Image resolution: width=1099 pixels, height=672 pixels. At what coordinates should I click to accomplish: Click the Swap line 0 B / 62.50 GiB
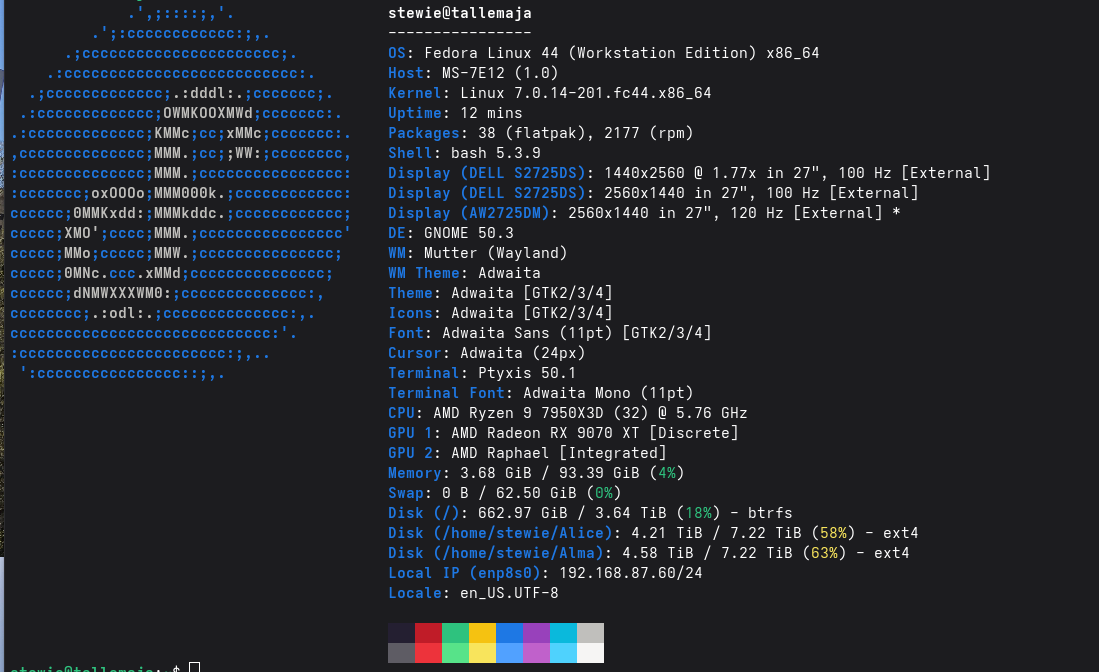click(x=505, y=493)
